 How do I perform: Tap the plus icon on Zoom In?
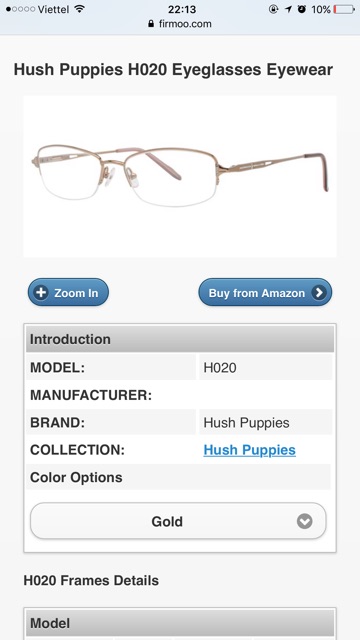pyautogui.click(x=41, y=293)
